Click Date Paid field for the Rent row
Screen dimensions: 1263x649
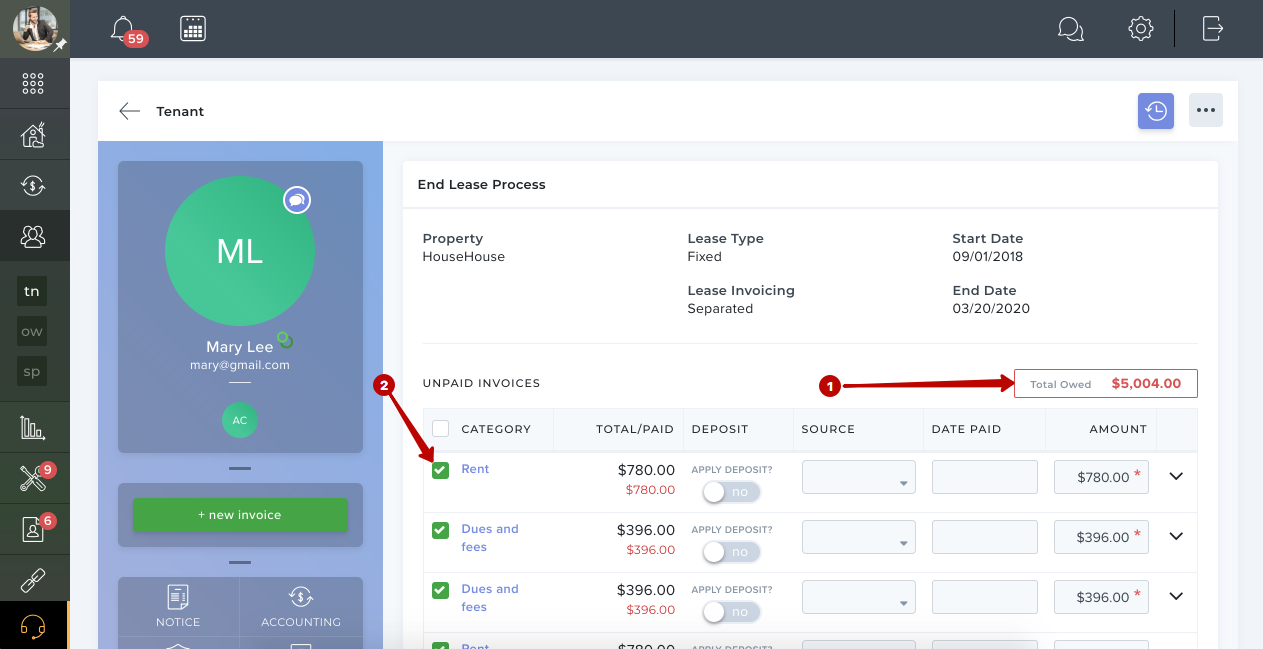(x=985, y=477)
